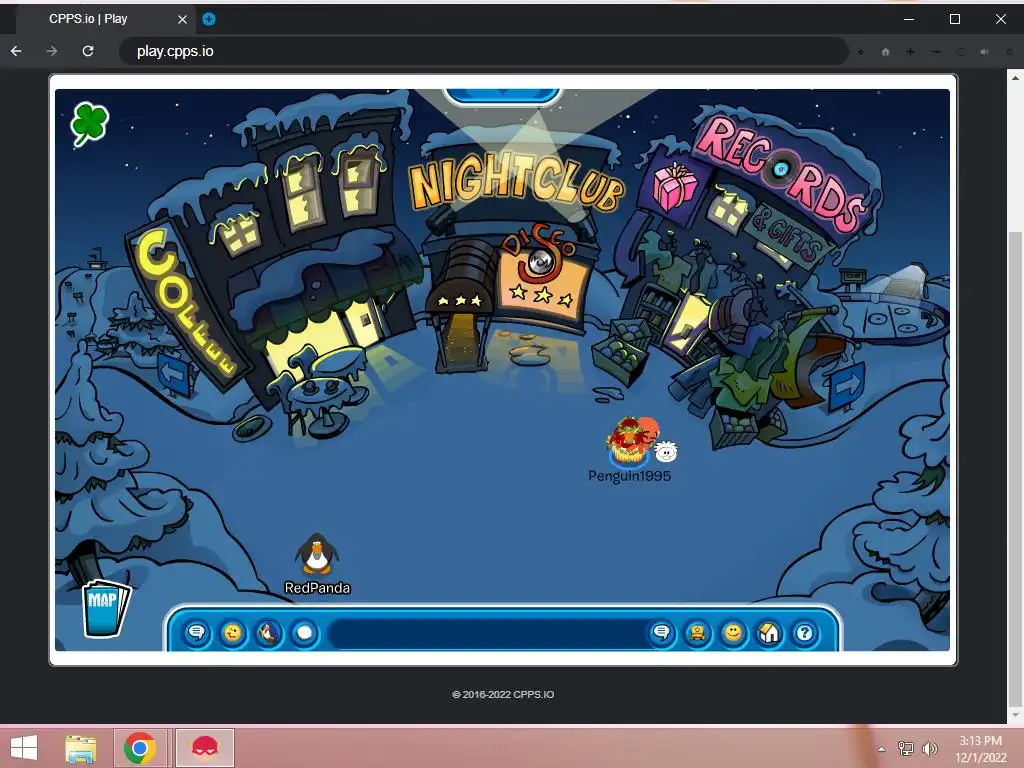Open the blue tab at top of game

point(502,95)
